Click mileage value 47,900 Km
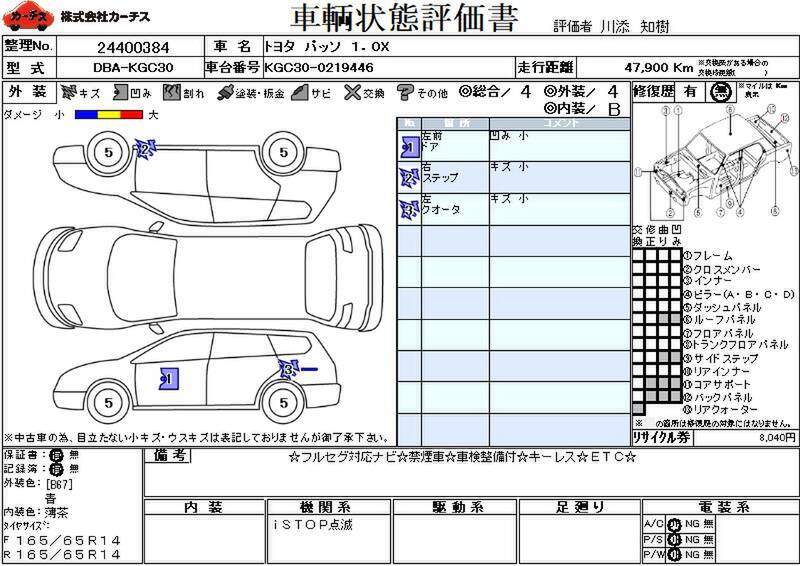800x566 pixels. coord(659,67)
